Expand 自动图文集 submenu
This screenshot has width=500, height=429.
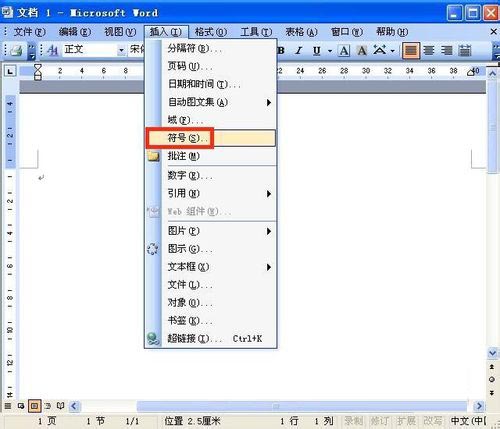[211, 102]
